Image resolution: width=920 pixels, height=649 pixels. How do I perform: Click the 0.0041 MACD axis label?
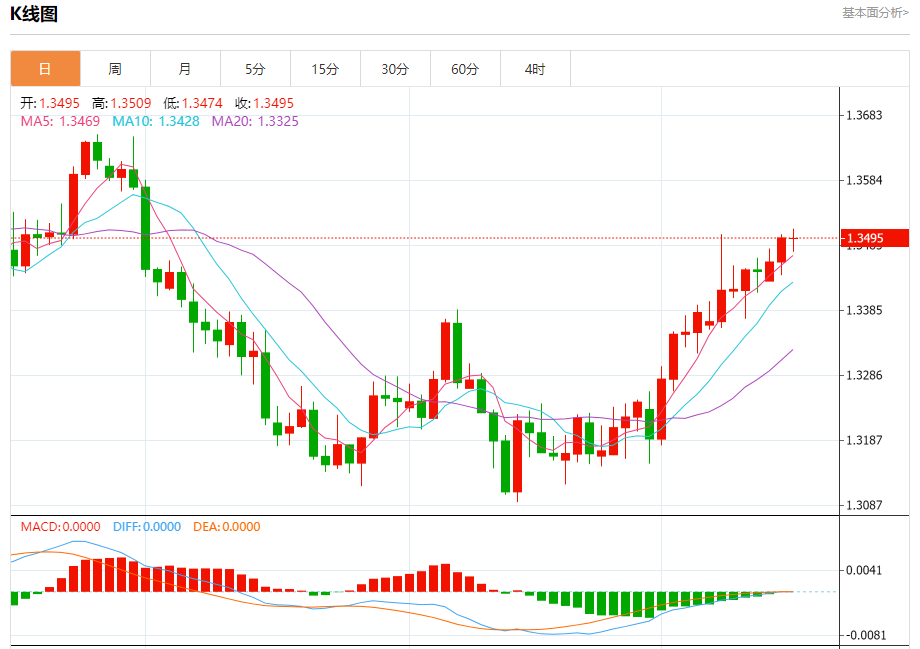coord(864,570)
